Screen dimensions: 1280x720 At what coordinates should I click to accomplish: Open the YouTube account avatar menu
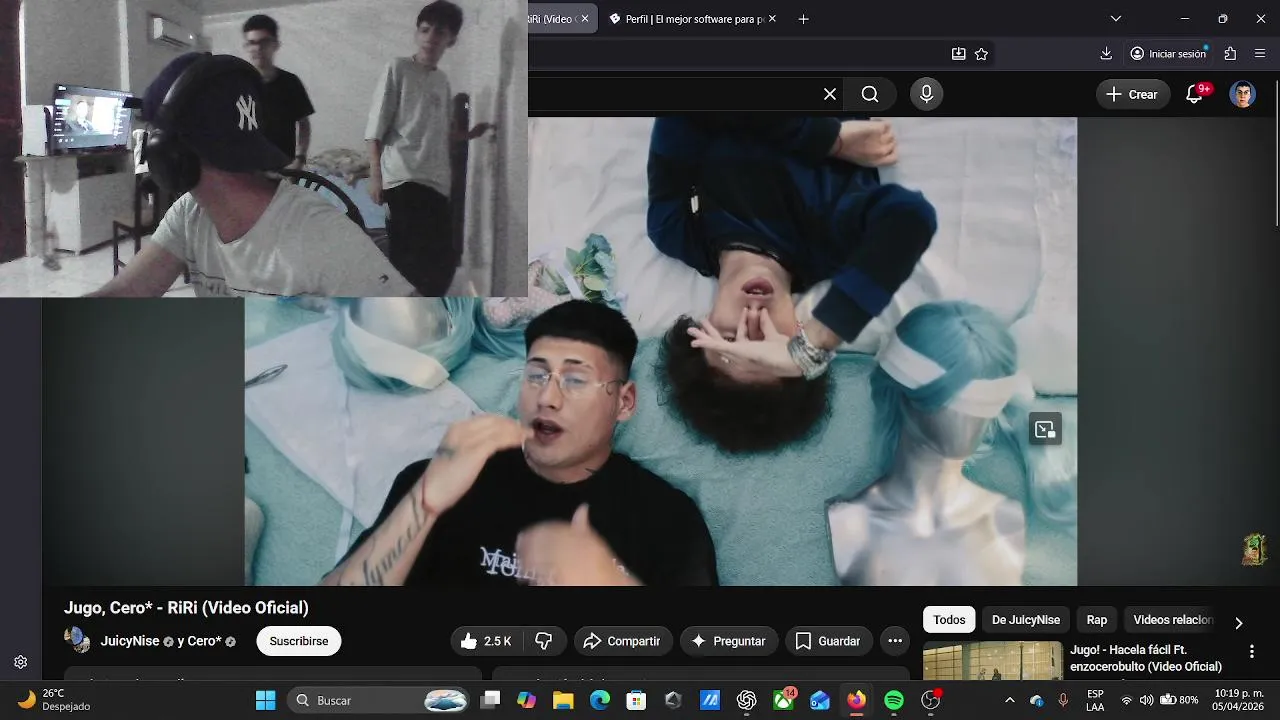coord(1242,94)
